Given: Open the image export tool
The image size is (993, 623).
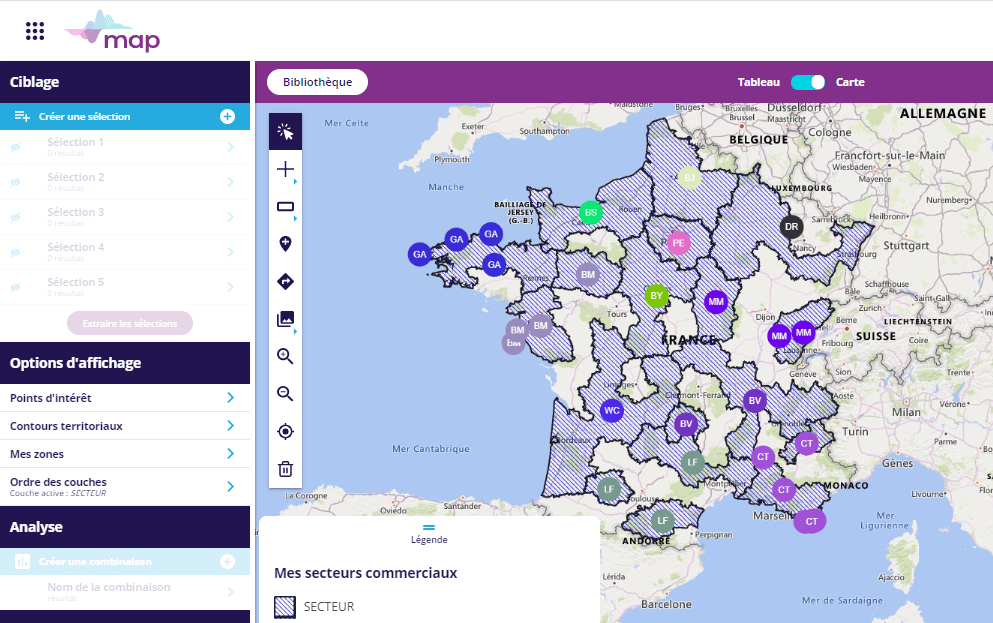Looking at the screenshot, I should click(x=286, y=318).
